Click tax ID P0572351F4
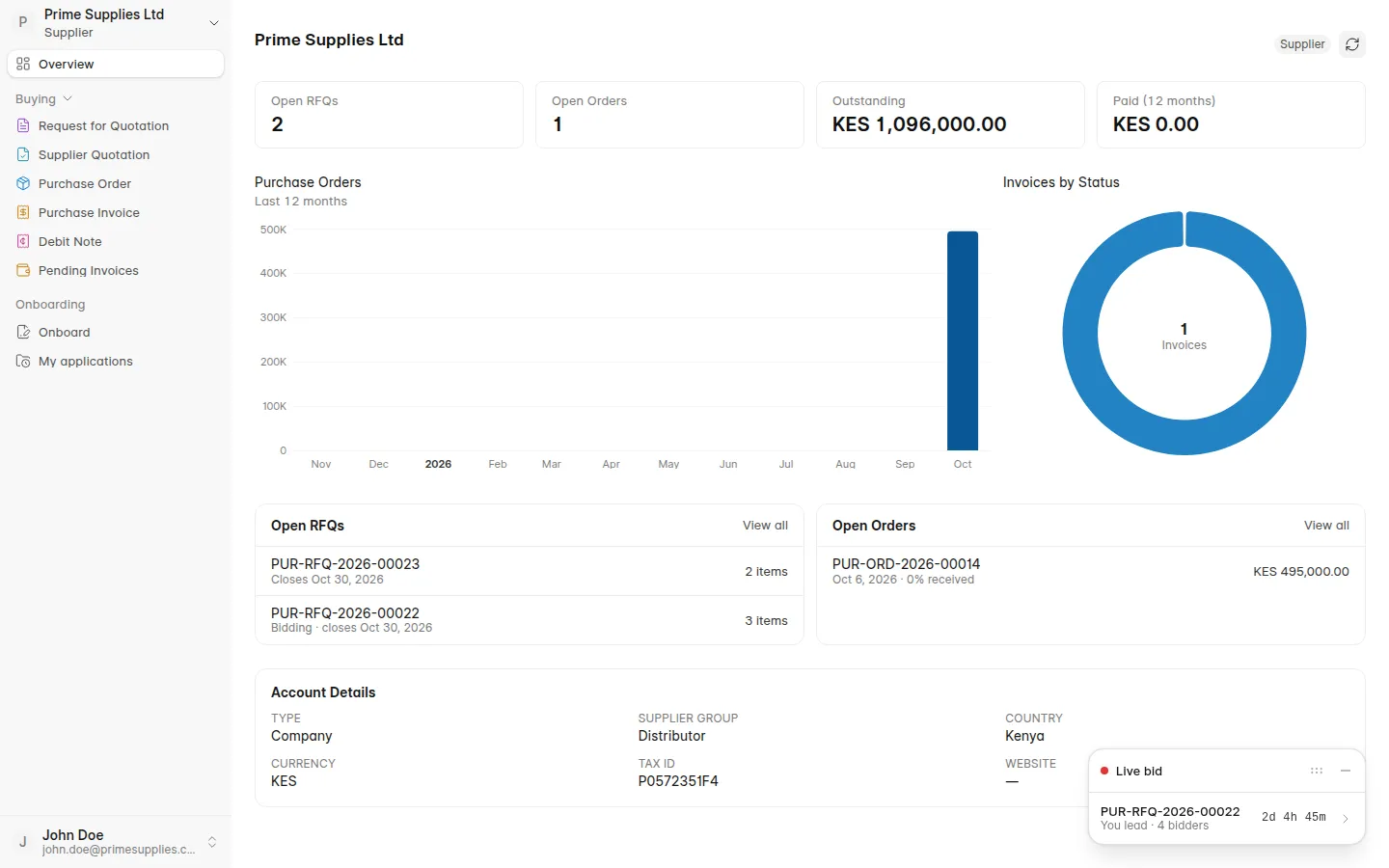 pyautogui.click(x=678, y=781)
